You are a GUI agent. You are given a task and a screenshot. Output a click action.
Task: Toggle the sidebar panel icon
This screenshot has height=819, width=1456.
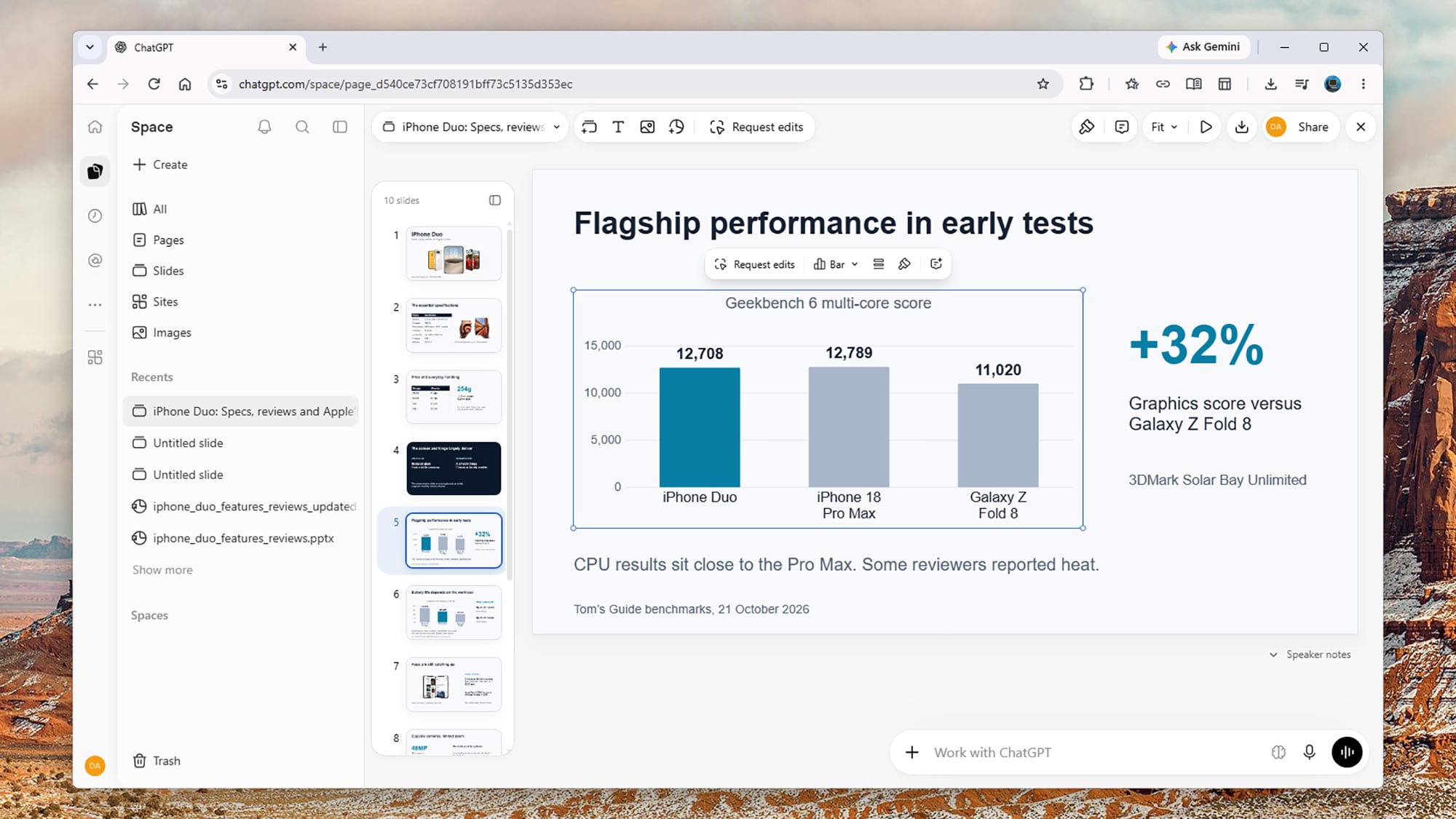point(340,127)
